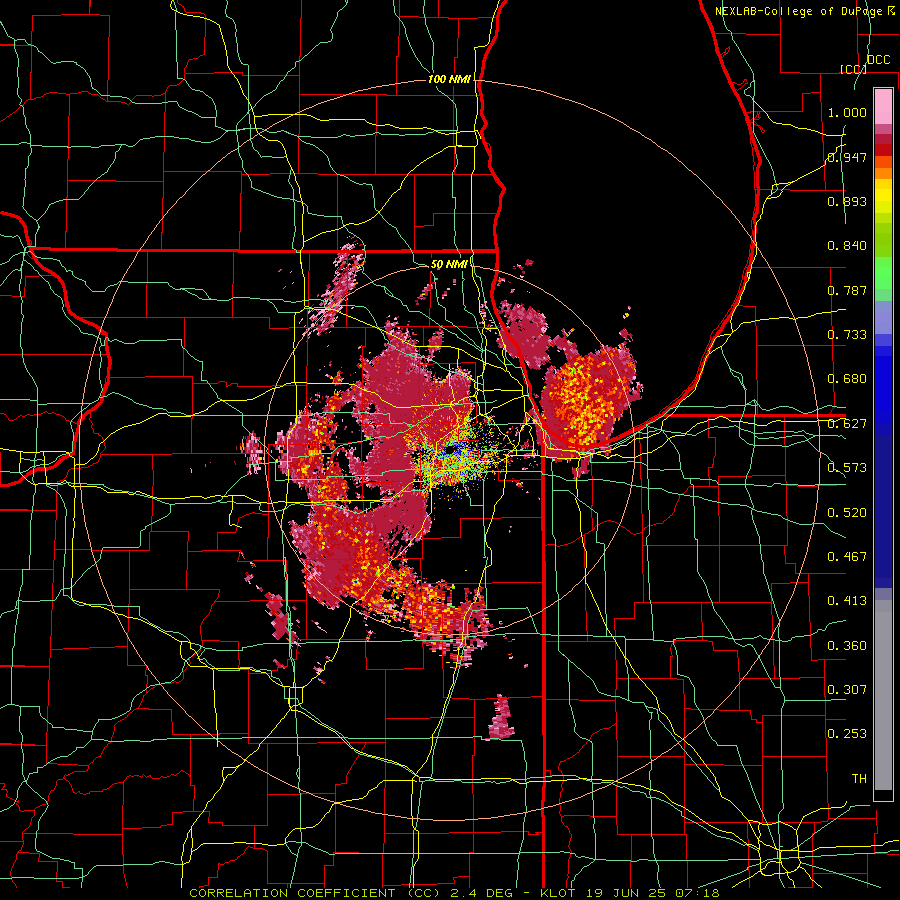Select the gray swatch on color bar
The image size is (900, 900).
883,697
